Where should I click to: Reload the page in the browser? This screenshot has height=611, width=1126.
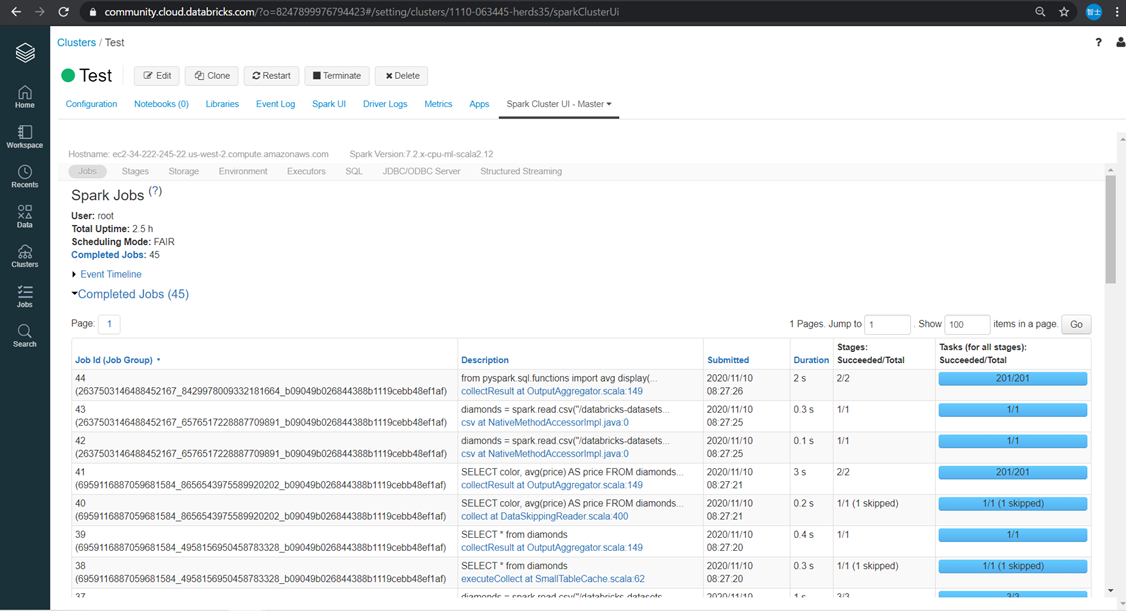point(63,11)
